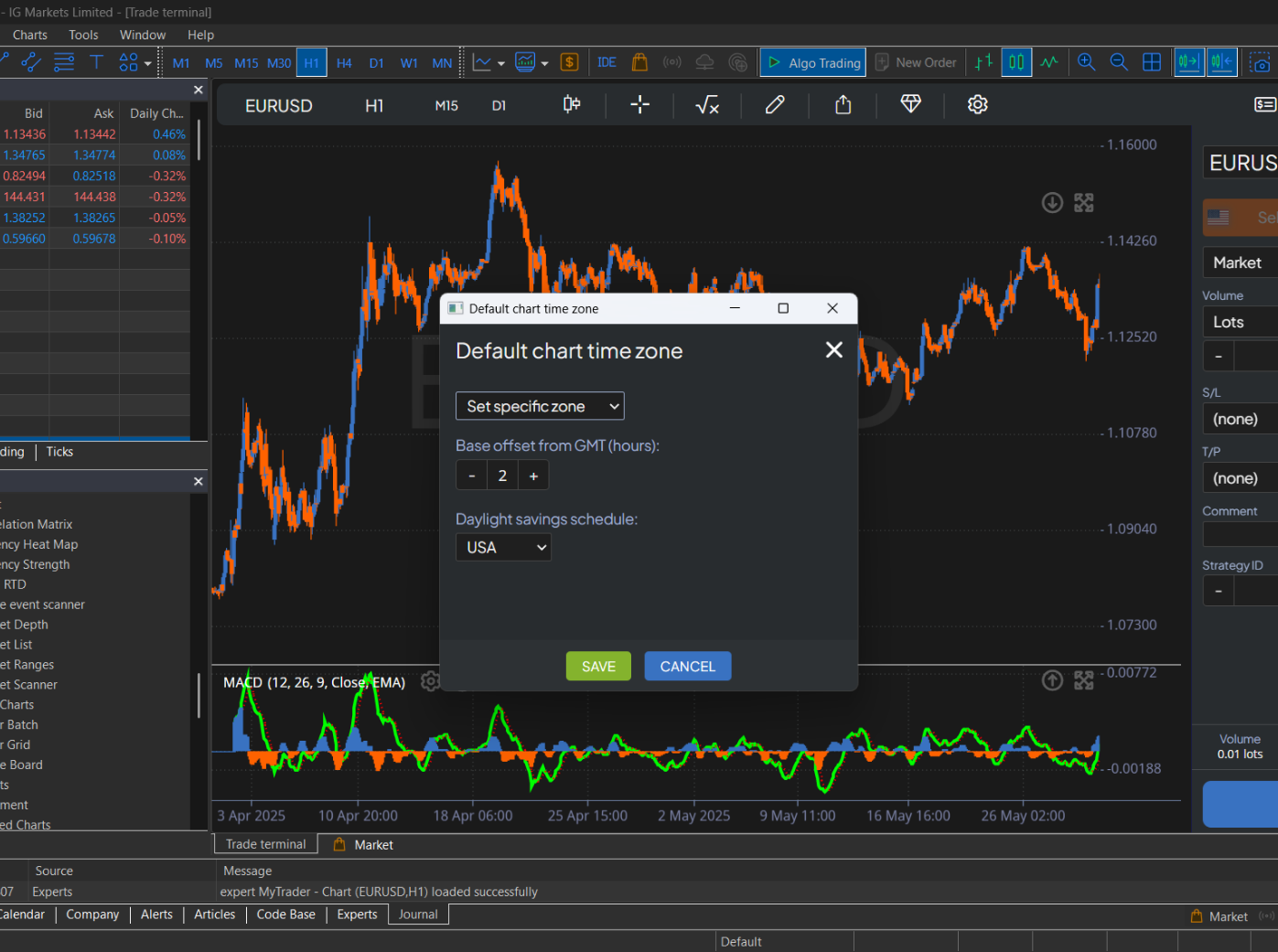This screenshot has height=952, width=1278.
Task: Click the crosshair tool in chart header
Action: (639, 104)
